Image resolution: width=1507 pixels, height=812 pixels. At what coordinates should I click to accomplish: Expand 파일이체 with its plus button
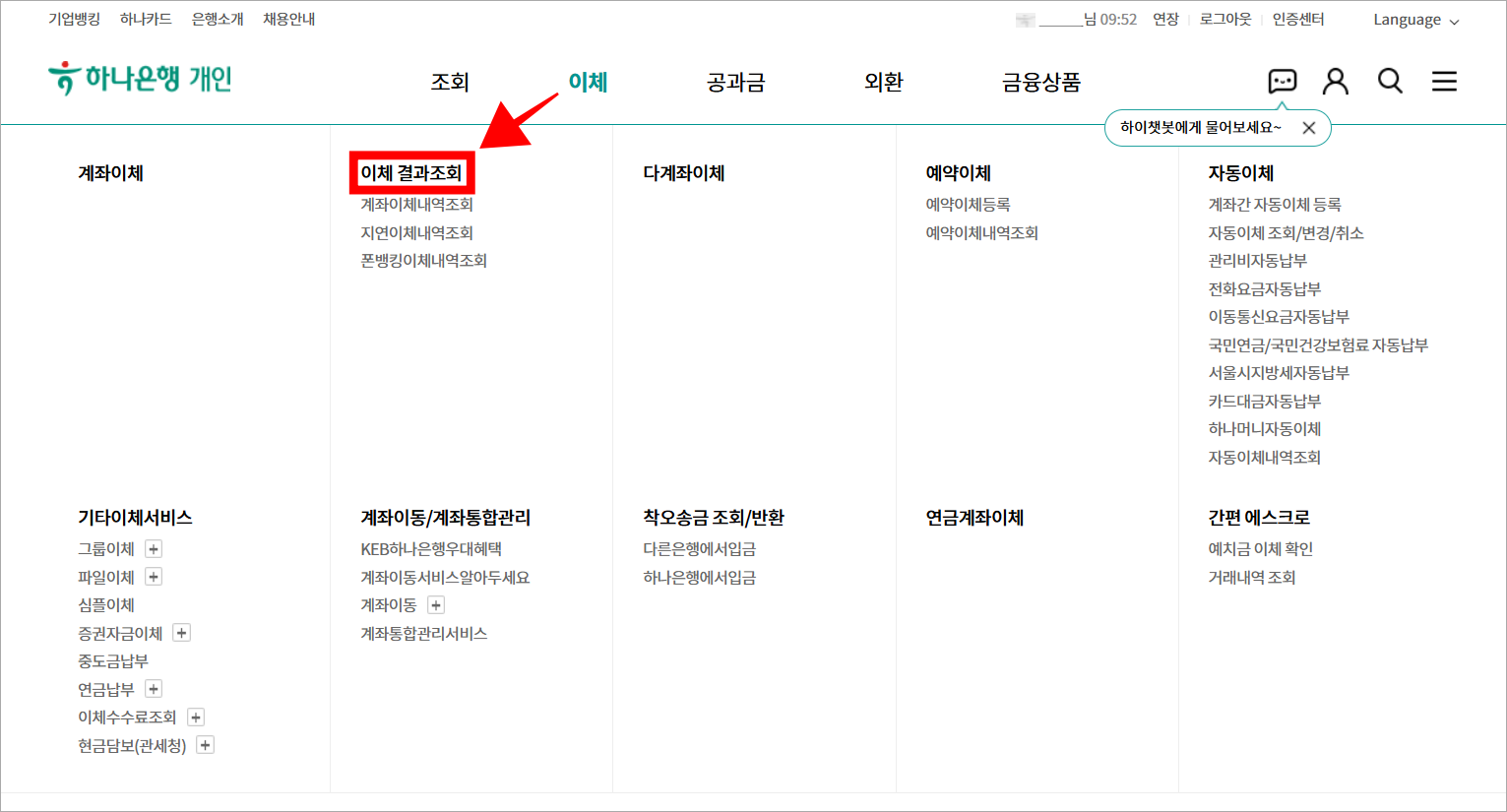tap(154, 577)
